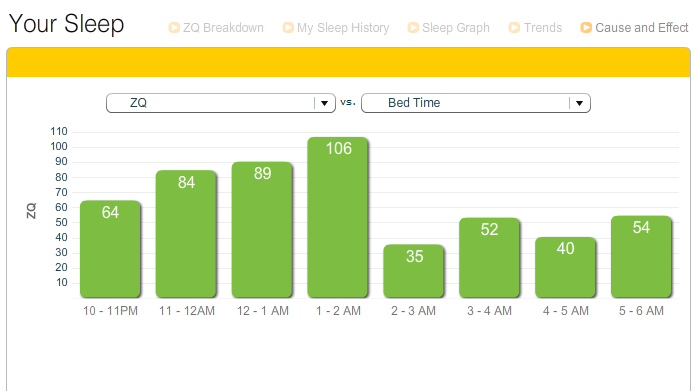Select the 54 bar for 5 - 6 AM

pyautogui.click(x=641, y=257)
